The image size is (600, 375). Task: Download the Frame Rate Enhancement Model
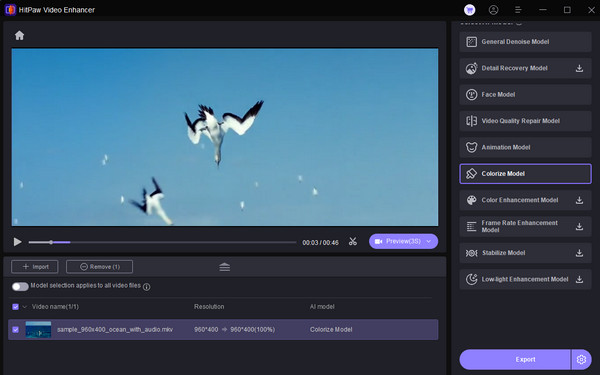point(579,227)
